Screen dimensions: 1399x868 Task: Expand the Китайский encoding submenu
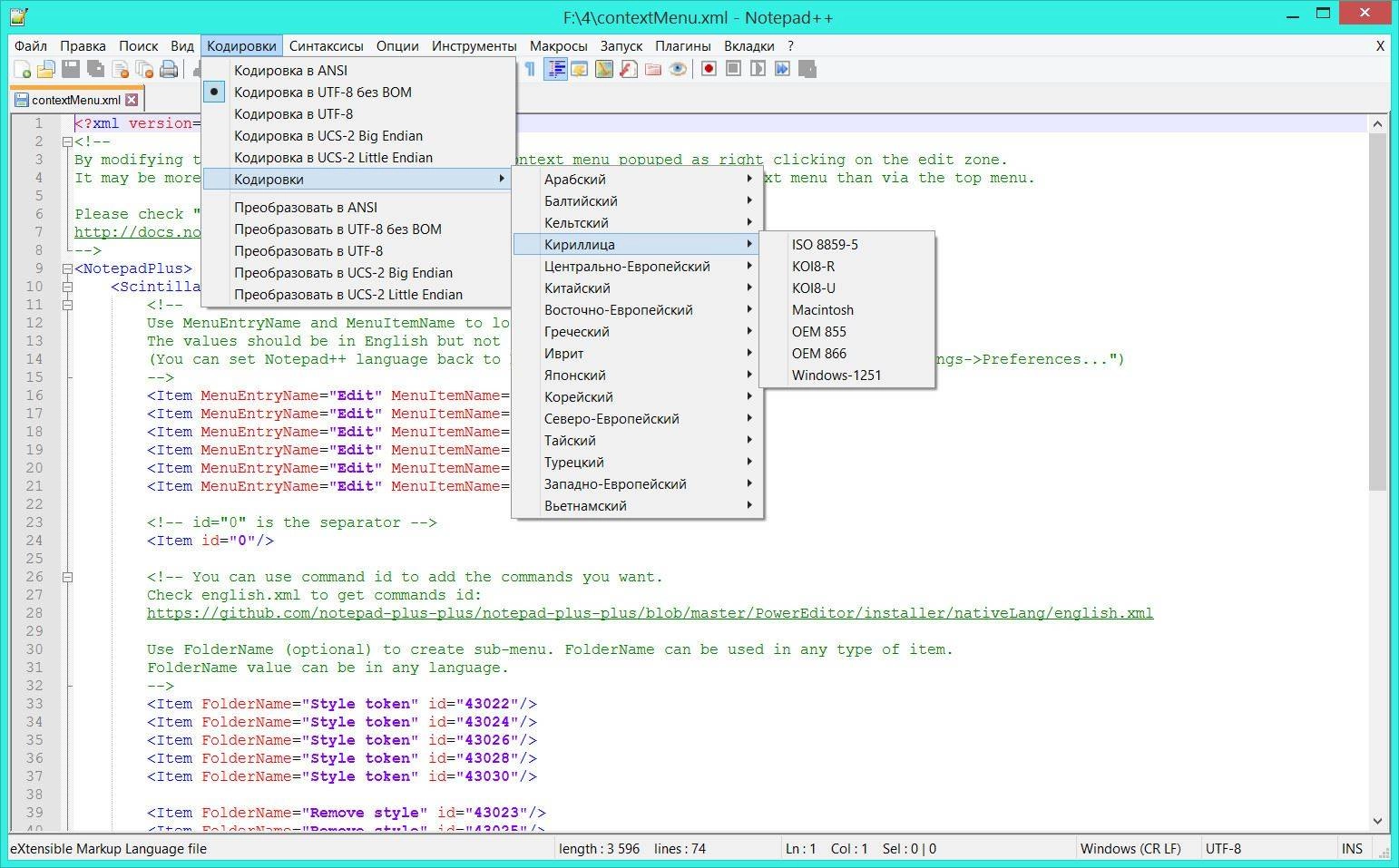pos(637,288)
